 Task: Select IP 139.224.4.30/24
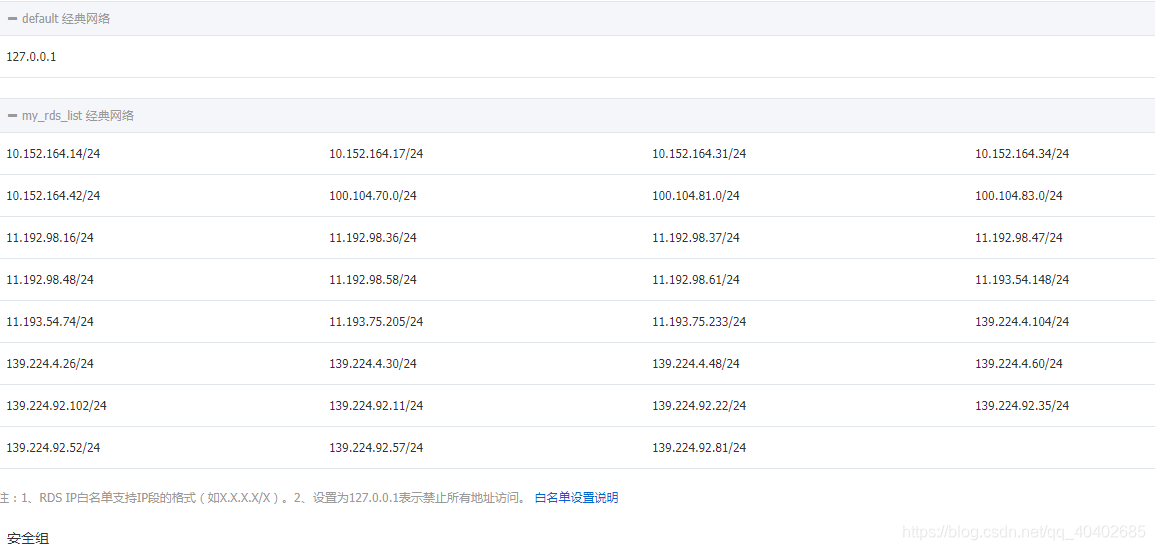click(x=373, y=364)
